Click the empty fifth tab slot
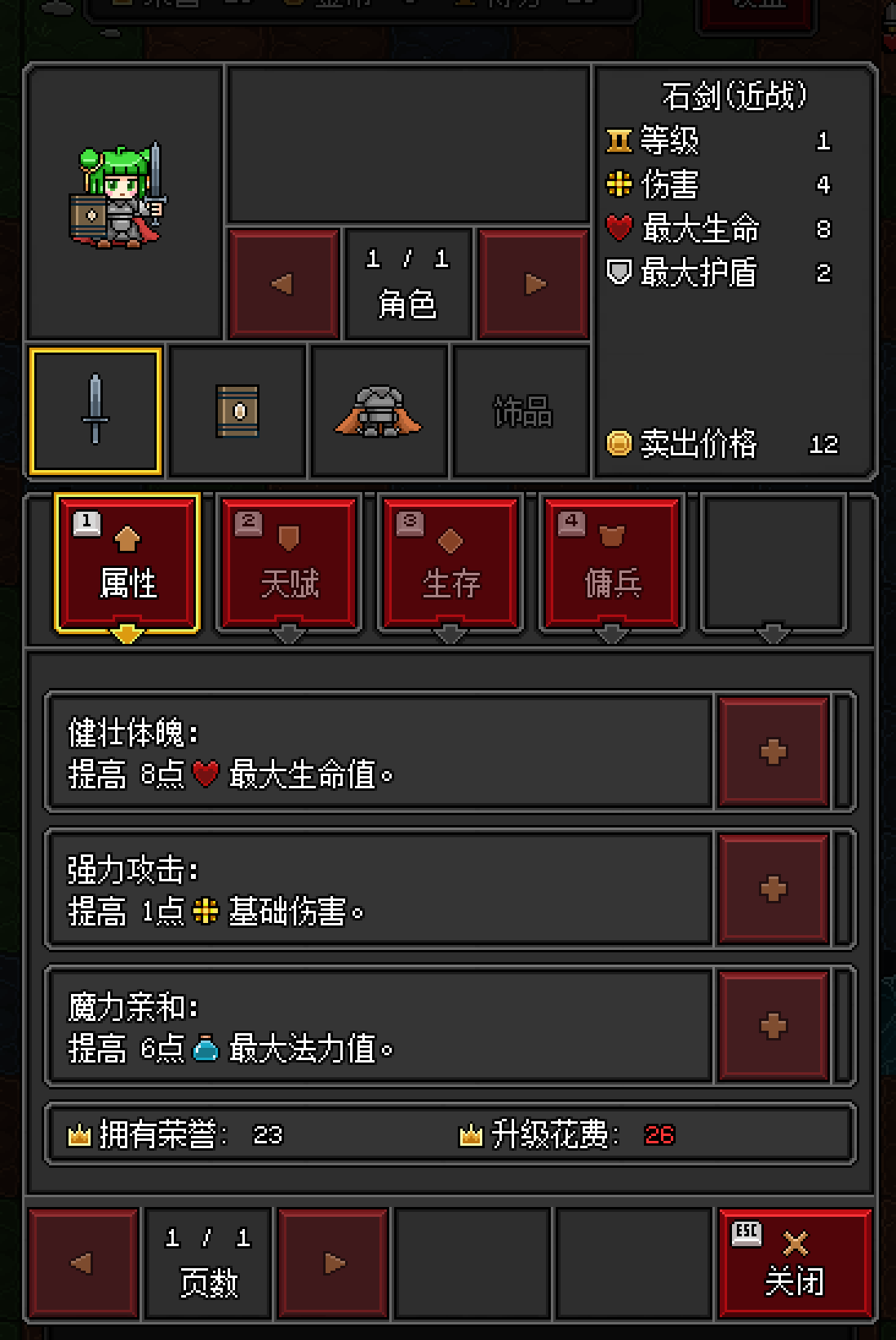Screen dimensions: 896x1340 pyautogui.click(x=774, y=563)
